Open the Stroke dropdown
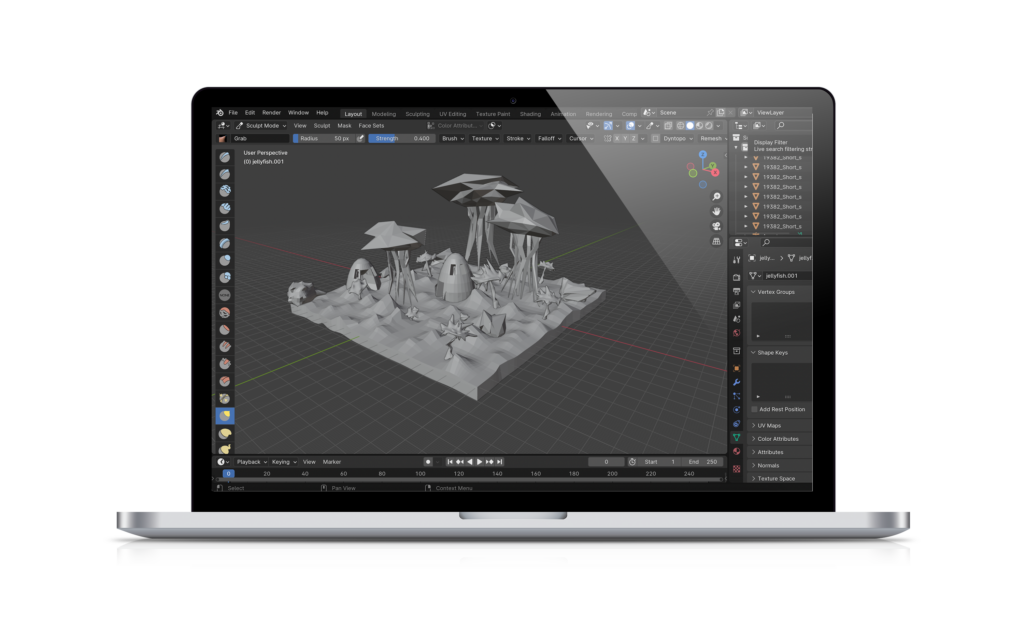The width and height of the screenshot is (1024, 618). point(518,138)
